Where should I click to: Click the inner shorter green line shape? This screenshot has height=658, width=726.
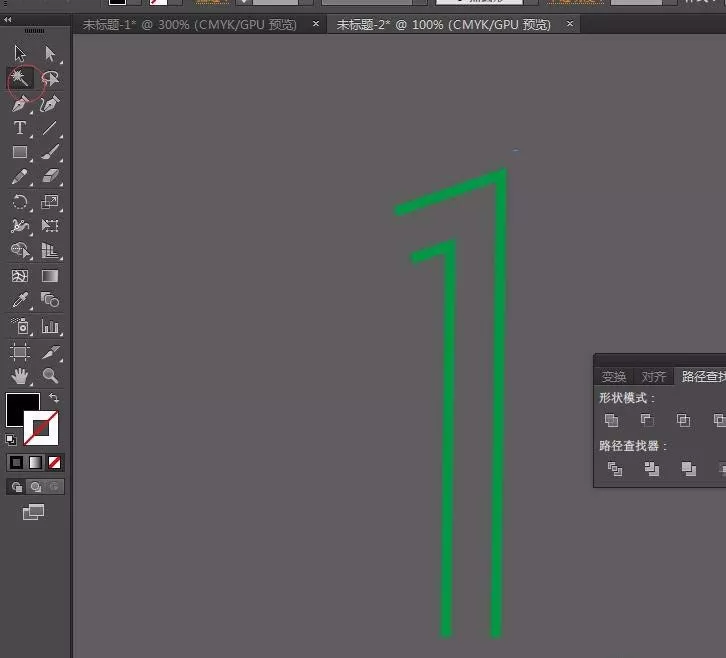point(447,417)
